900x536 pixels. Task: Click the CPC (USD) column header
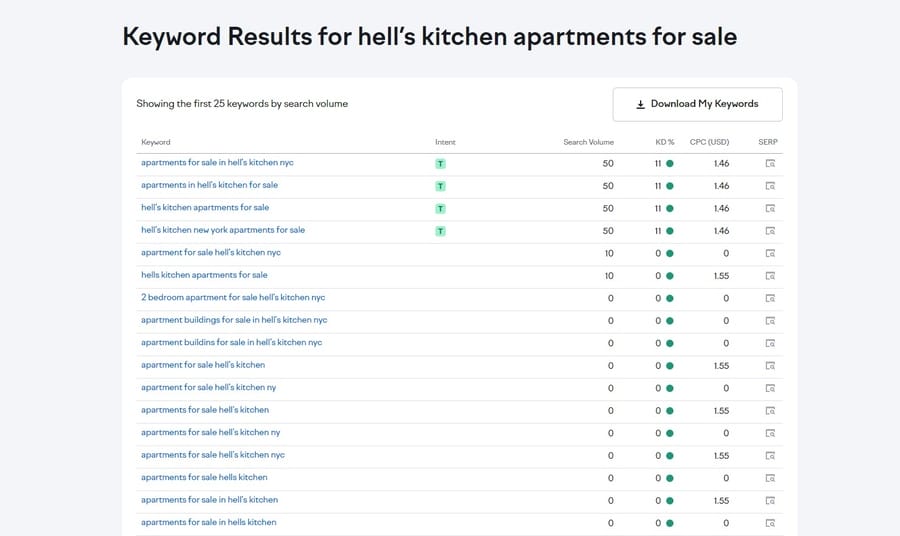tap(709, 142)
